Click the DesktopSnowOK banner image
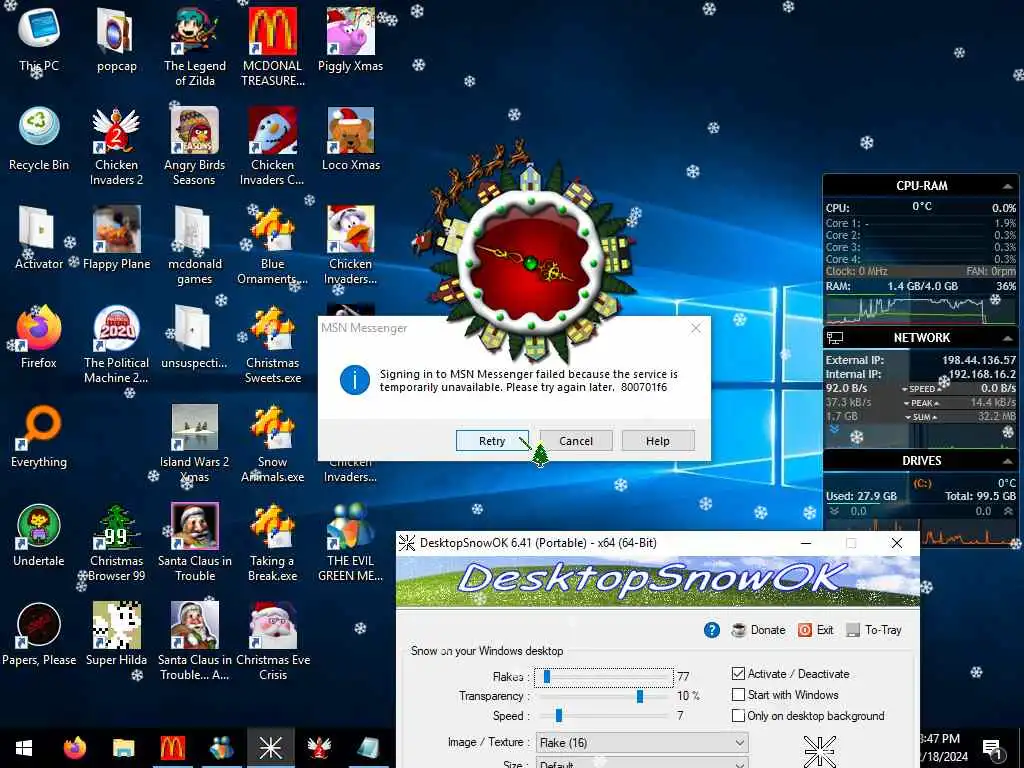This screenshot has height=768, width=1024. 658,581
